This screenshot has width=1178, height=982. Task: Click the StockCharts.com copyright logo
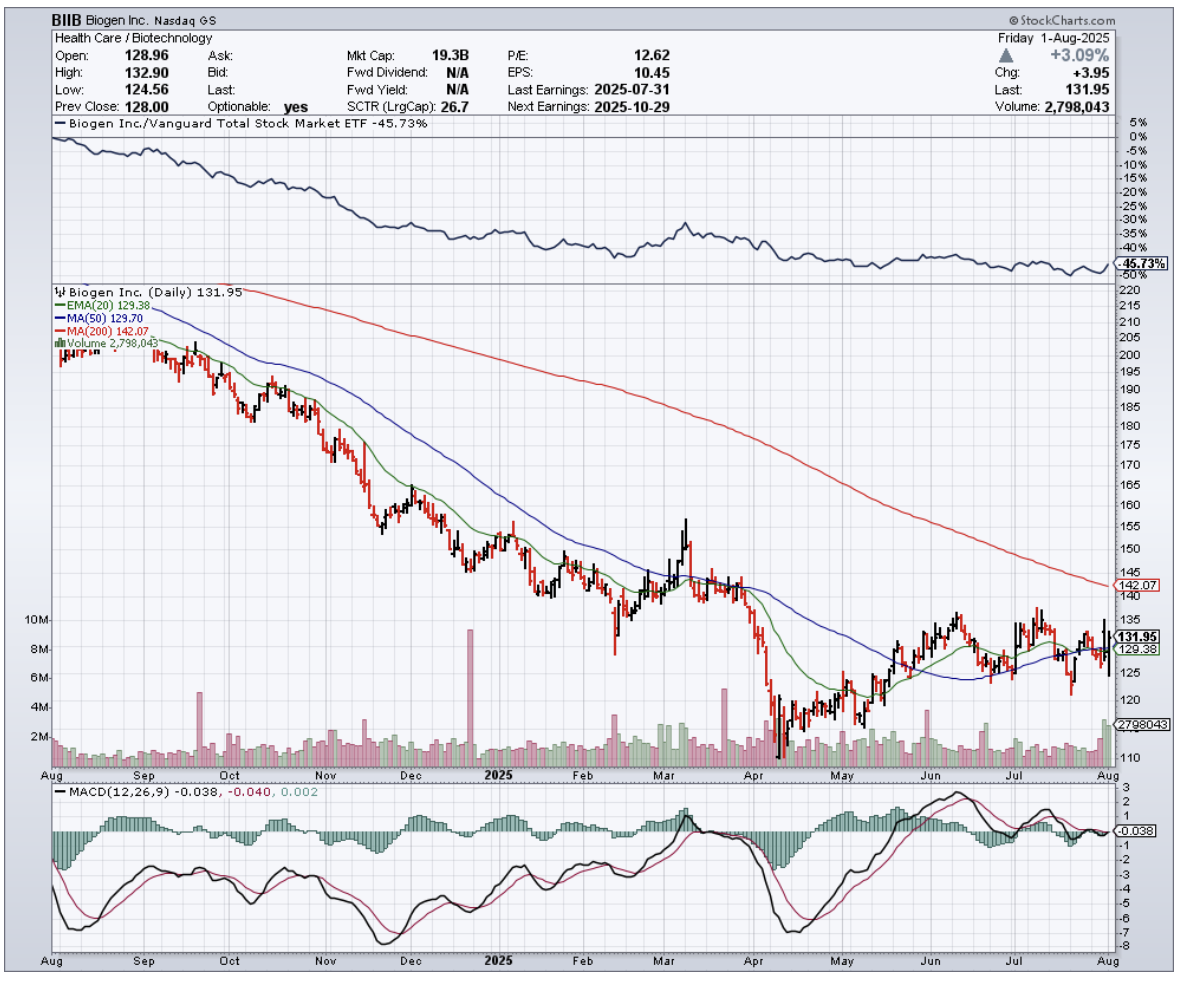pos(1061,20)
